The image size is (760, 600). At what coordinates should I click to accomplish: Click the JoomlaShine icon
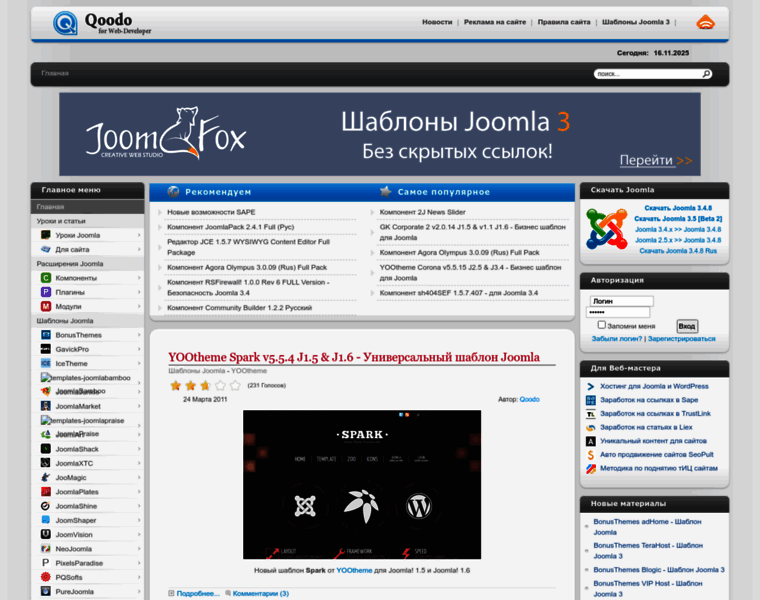coord(46,506)
